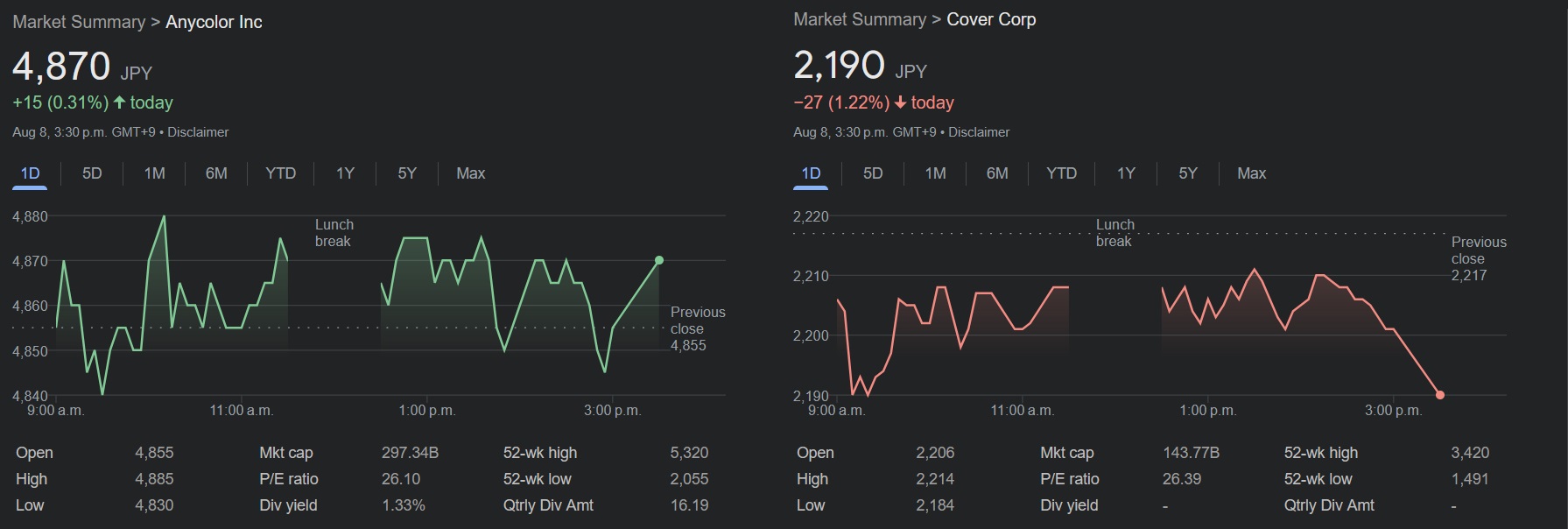The width and height of the screenshot is (1568, 529).
Task: Click Cover Corp 52-wk low value 1,491
Action: pyautogui.click(x=1470, y=479)
